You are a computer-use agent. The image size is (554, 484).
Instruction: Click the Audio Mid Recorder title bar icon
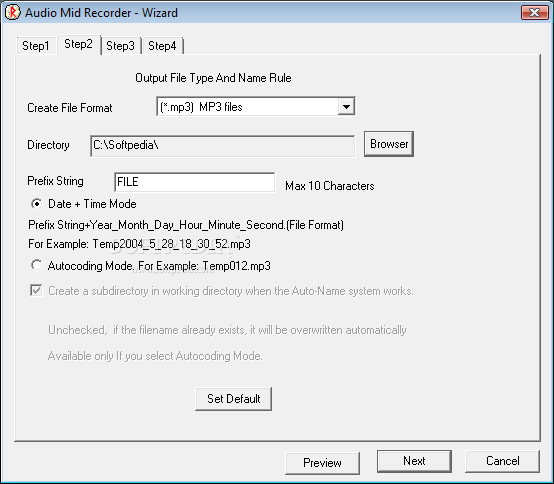click(12, 12)
